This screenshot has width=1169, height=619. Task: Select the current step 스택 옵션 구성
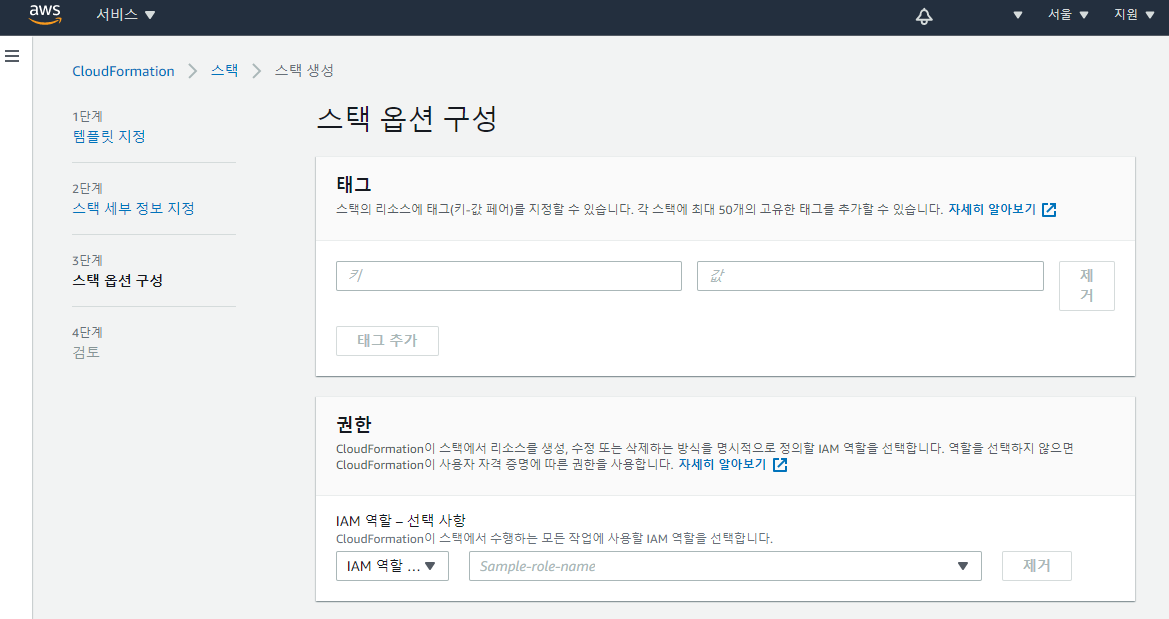coord(117,280)
